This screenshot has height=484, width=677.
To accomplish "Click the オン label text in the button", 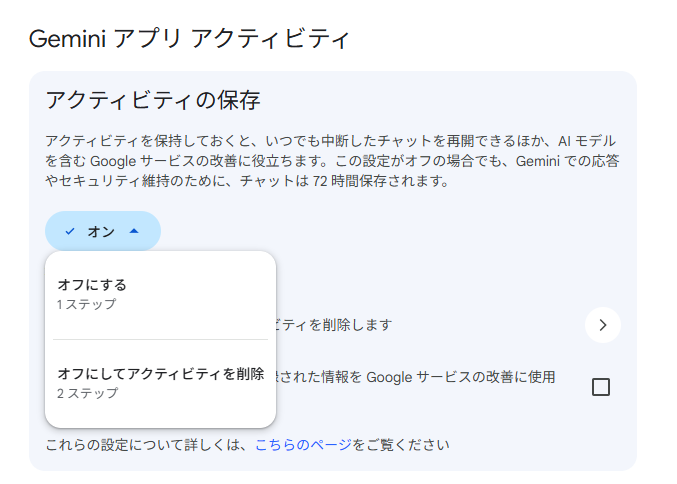I will point(101,232).
